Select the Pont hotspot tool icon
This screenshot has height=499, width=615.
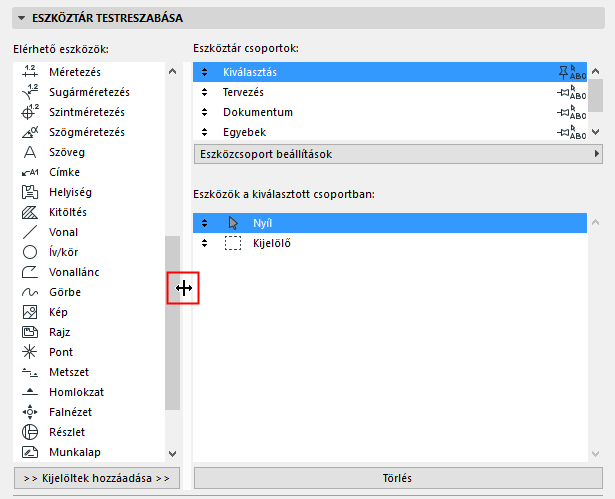(30, 352)
